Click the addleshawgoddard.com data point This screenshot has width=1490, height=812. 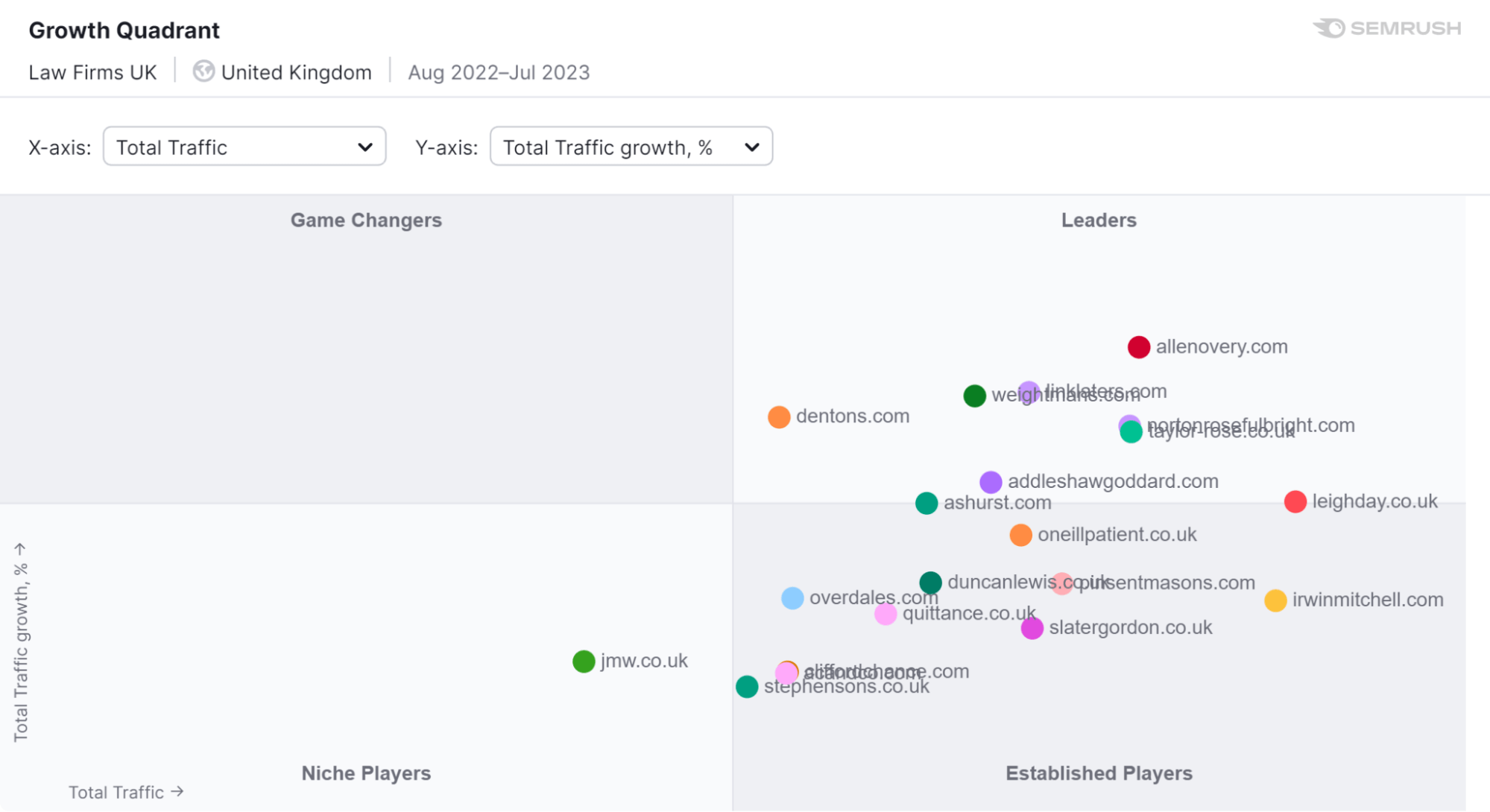tap(991, 480)
